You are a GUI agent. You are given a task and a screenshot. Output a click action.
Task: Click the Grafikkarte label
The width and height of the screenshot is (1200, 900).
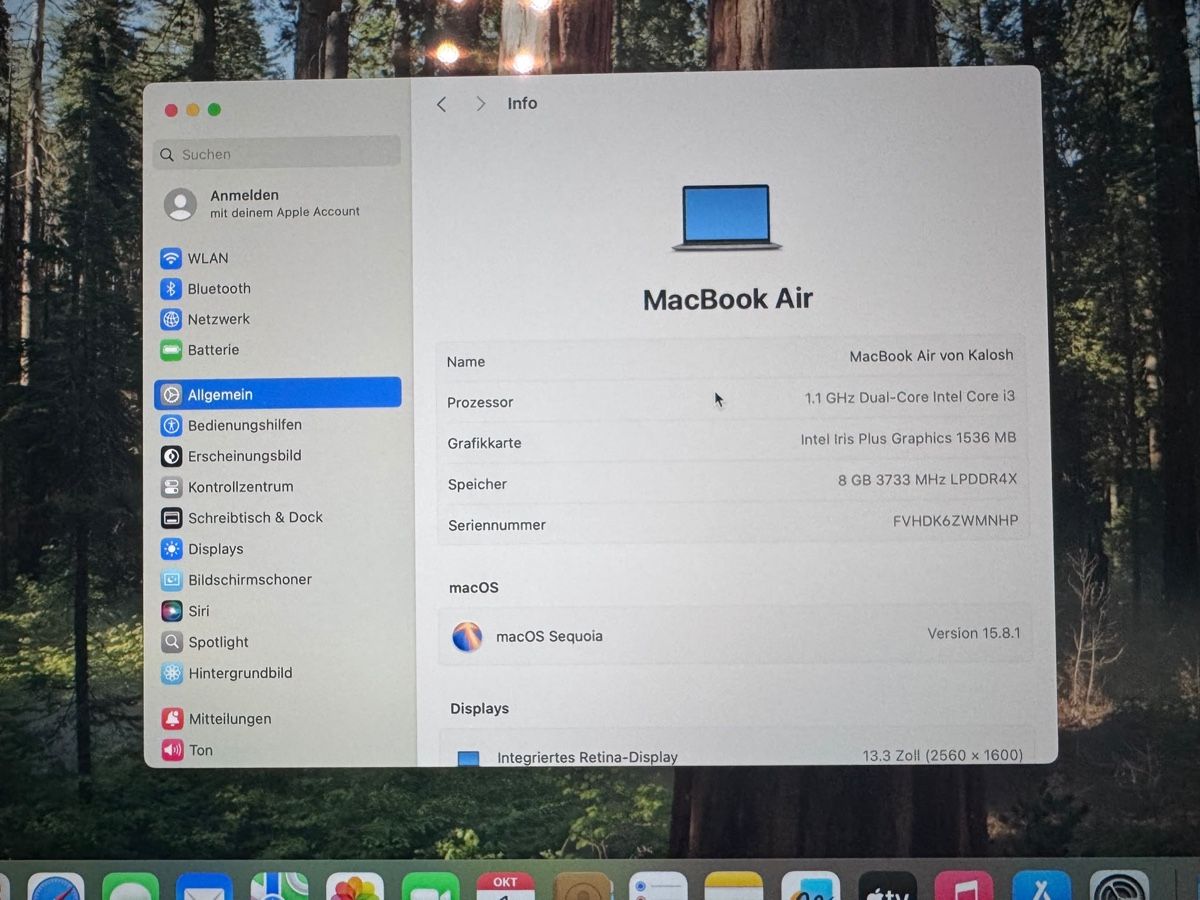point(484,443)
